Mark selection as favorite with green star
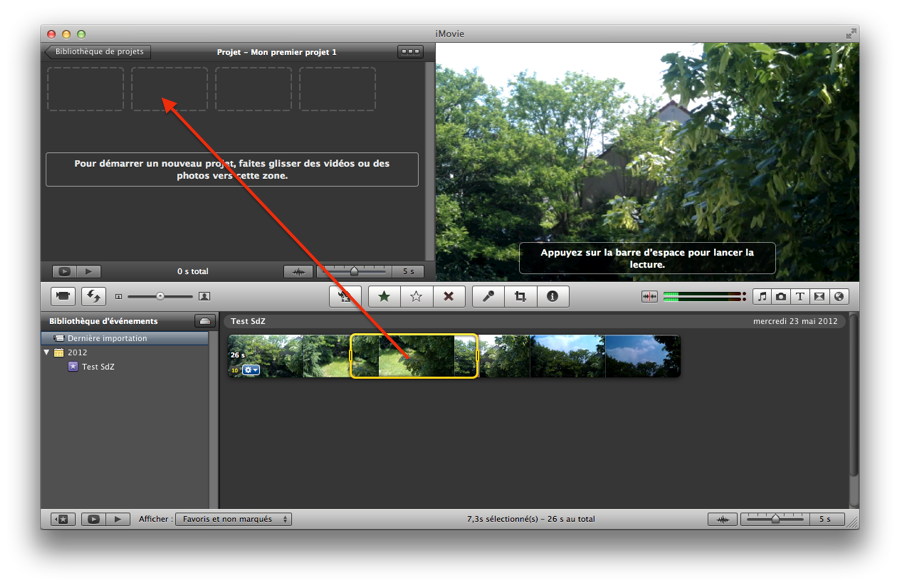This screenshot has width=900, height=586. 384,296
